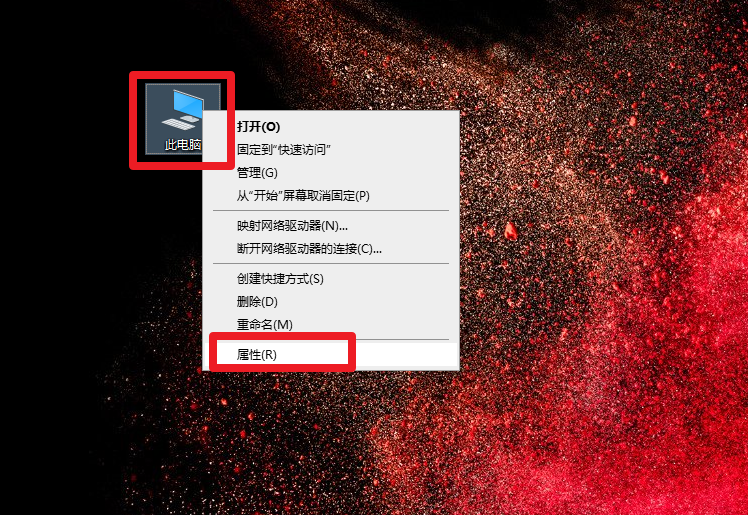Screen dimensions: 748x515
Task: Choose 打开(O) in the context menu
Action: 331,126
